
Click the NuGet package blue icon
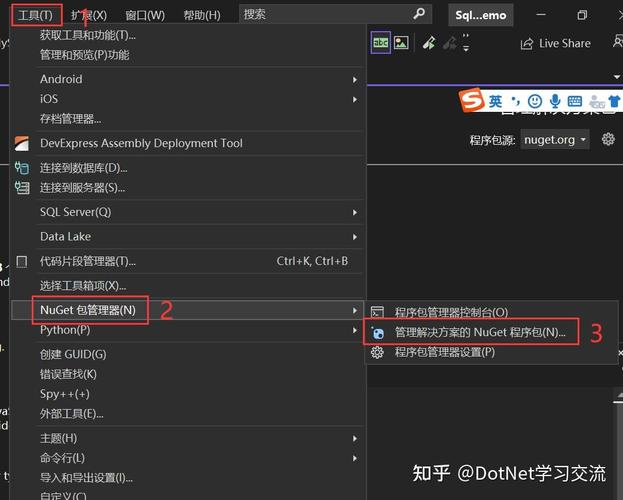point(377,332)
